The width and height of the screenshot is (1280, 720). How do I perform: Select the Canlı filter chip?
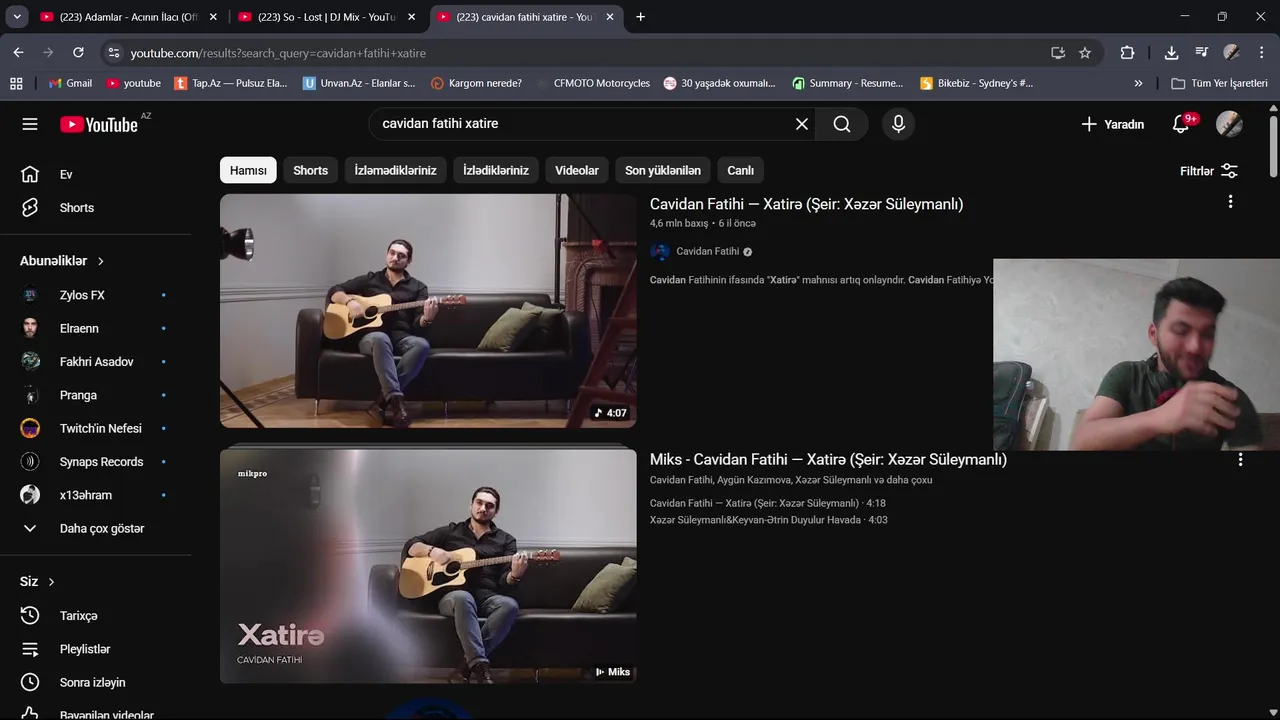(x=741, y=171)
